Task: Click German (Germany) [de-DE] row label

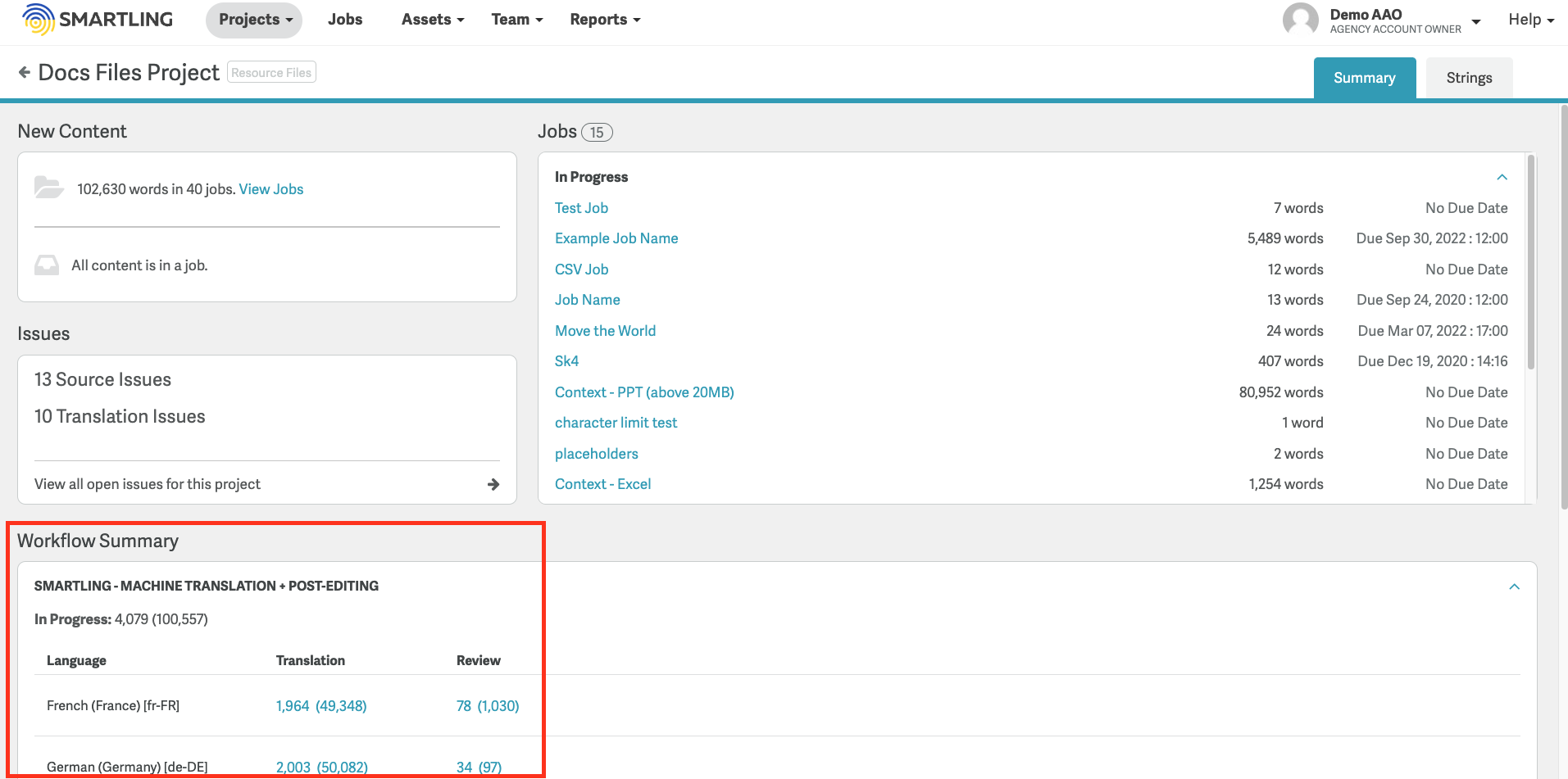Action: click(127, 768)
